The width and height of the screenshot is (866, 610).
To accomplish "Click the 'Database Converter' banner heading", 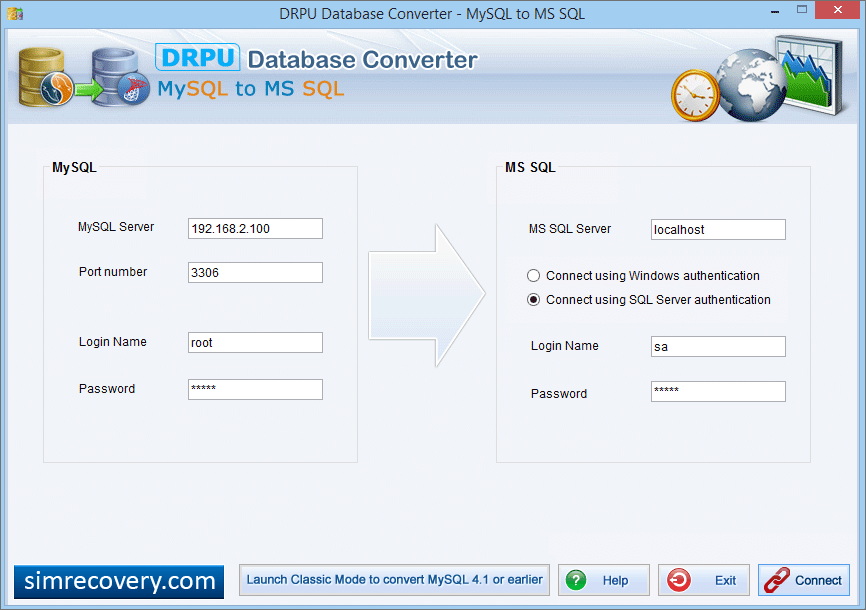I will point(362,60).
